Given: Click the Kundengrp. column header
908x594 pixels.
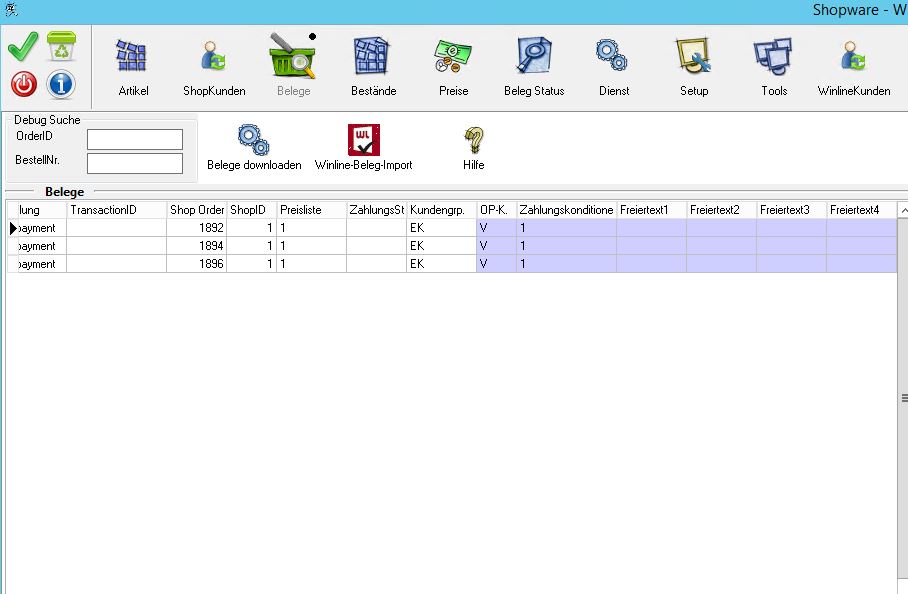Looking at the screenshot, I should click(x=441, y=210).
